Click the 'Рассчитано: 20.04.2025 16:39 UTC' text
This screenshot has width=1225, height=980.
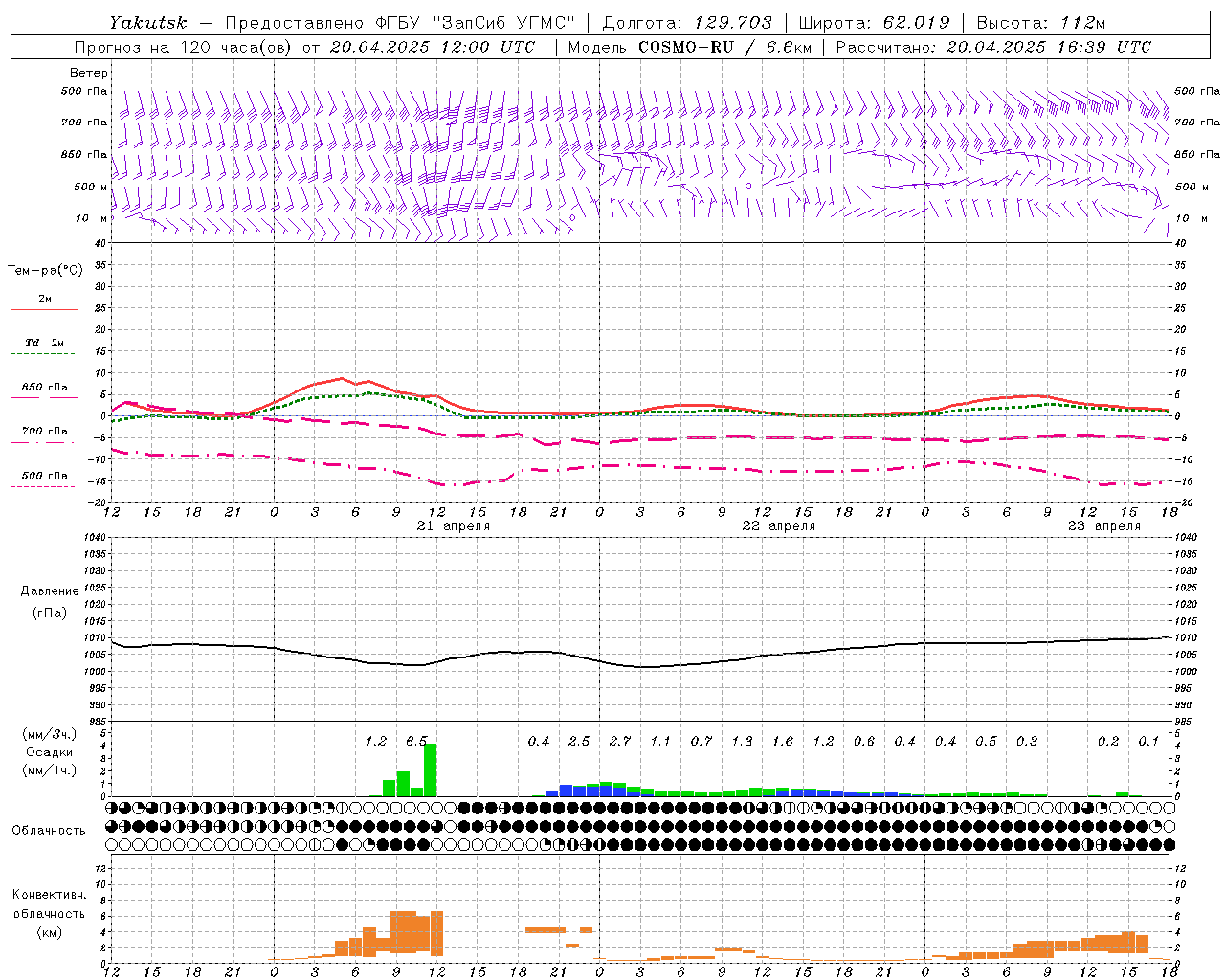(993, 47)
